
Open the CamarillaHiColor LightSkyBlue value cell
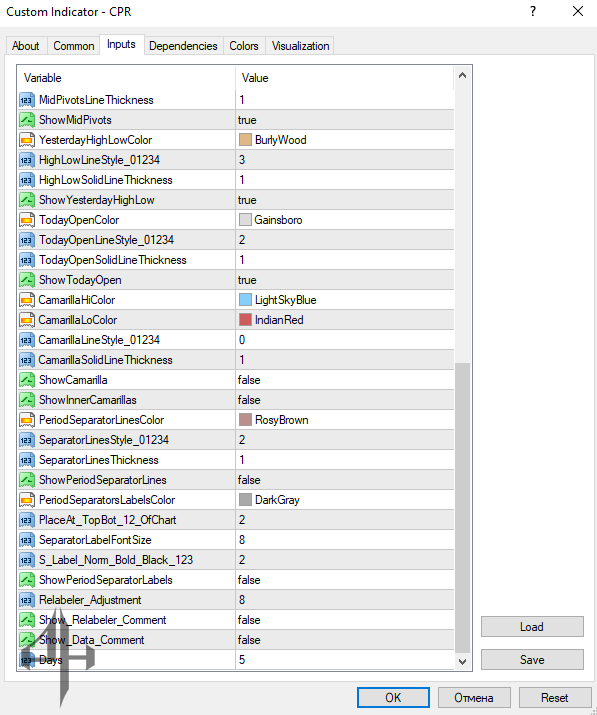pyautogui.click(x=345, y=300)
